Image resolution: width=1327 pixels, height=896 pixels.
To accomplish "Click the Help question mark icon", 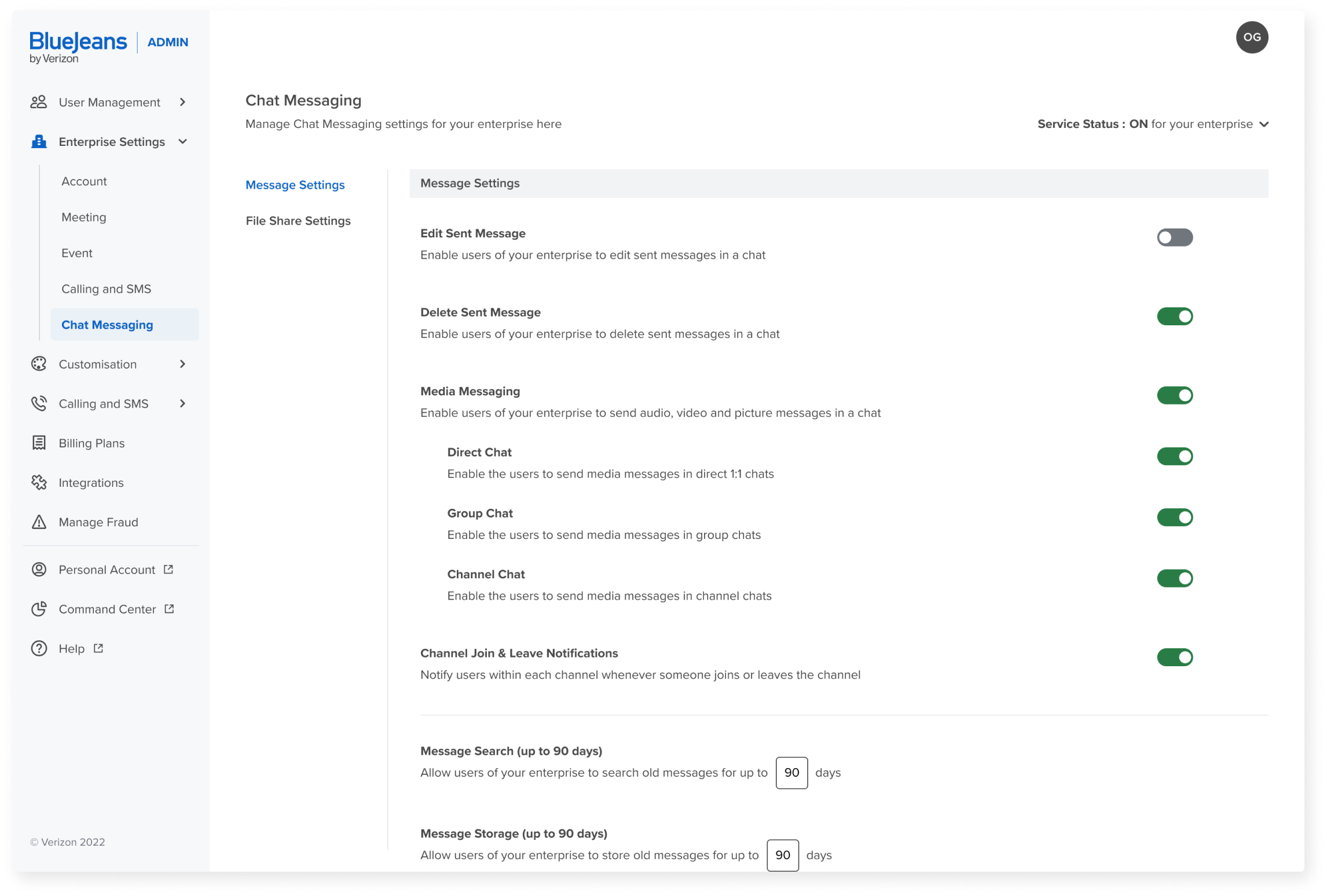I will point(38,648).
